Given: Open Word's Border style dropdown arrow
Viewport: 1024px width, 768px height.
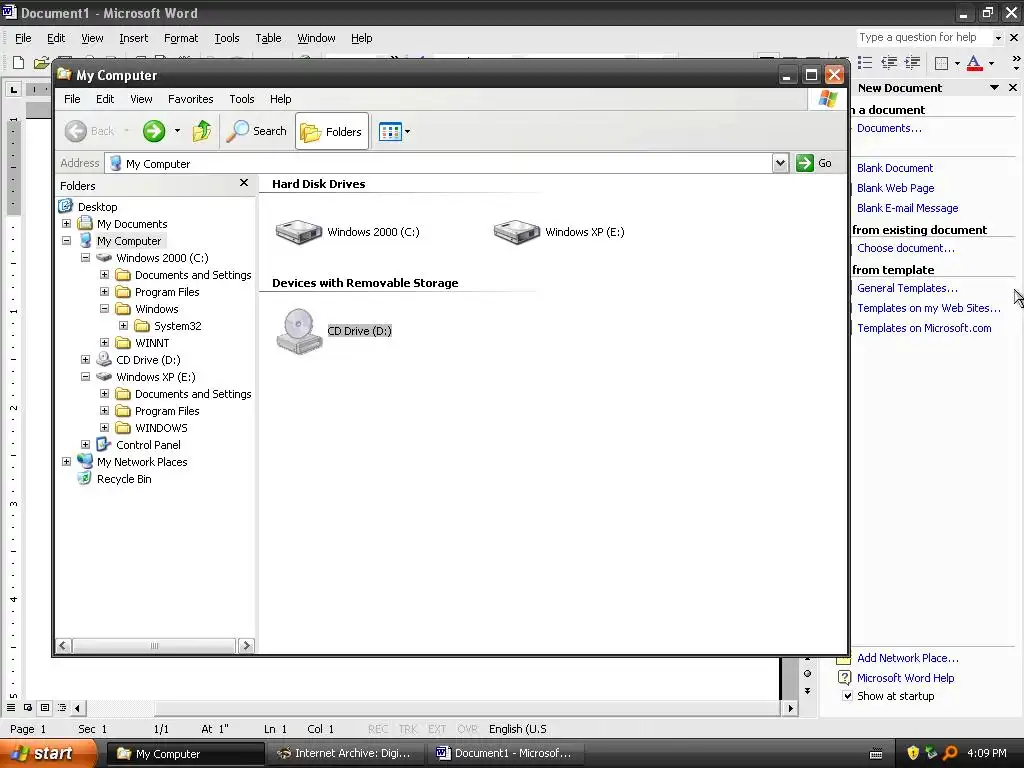Looking at the screenshot, I should click(957, 63).
